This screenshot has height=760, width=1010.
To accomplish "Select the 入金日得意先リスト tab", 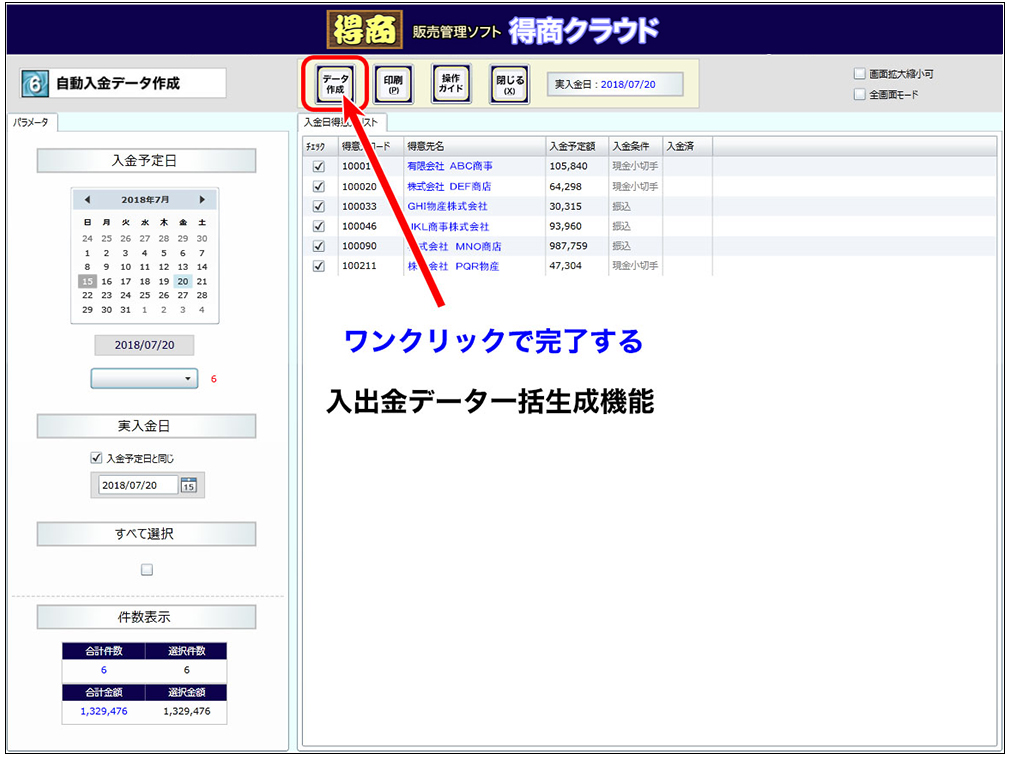I will [x=341, y=122].
